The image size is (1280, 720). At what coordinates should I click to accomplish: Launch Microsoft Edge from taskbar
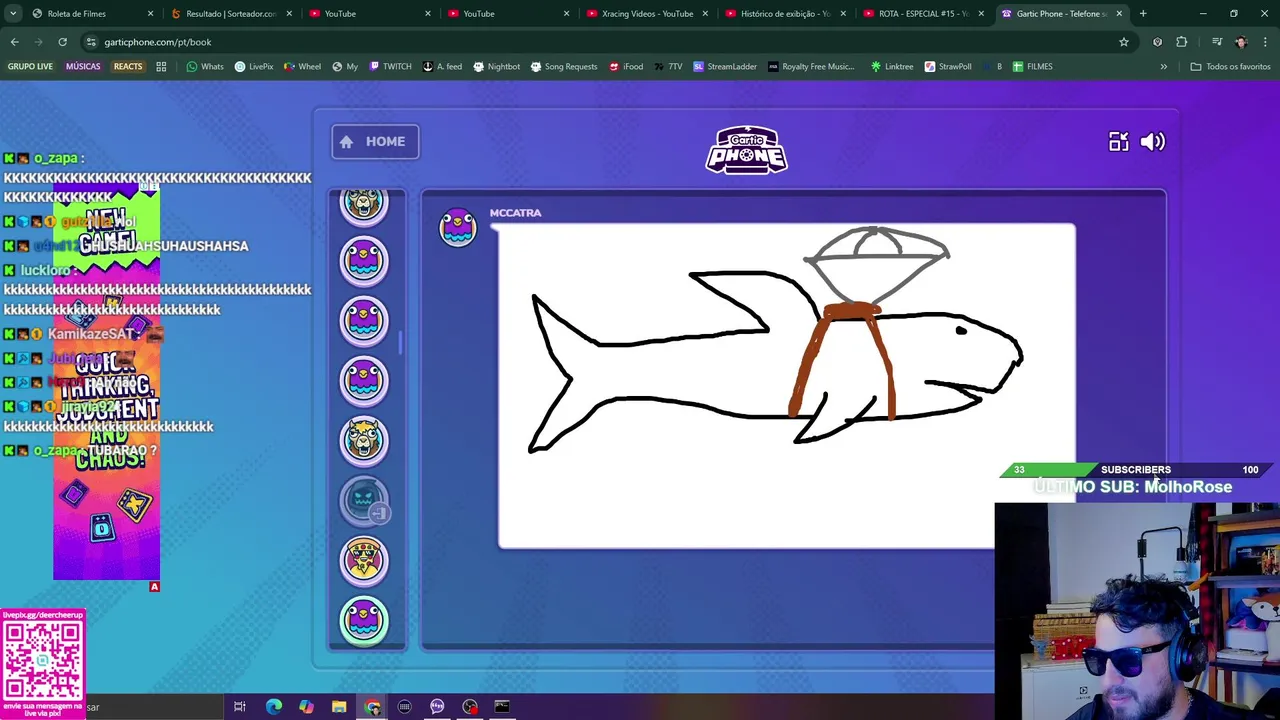click(273, 707)
